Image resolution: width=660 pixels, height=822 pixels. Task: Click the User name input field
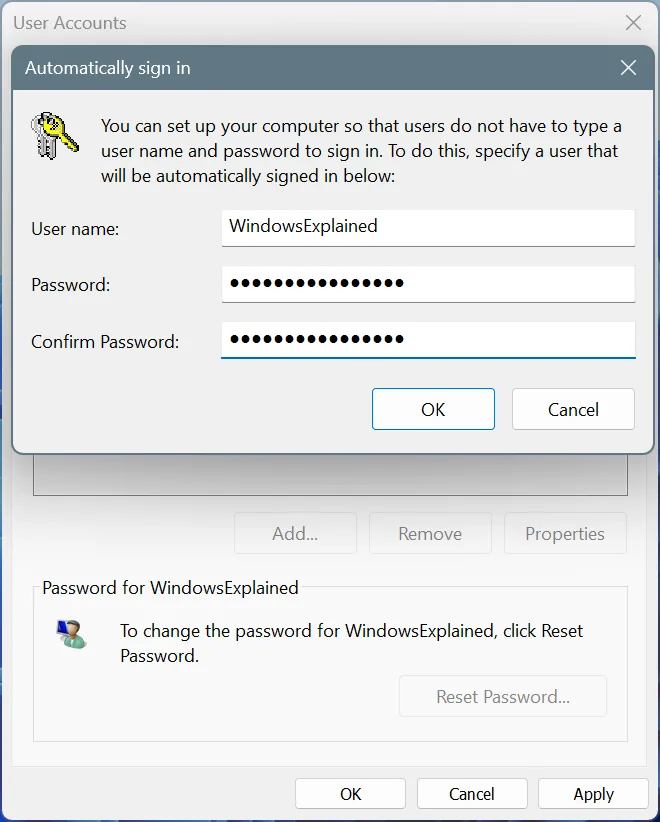428,228
